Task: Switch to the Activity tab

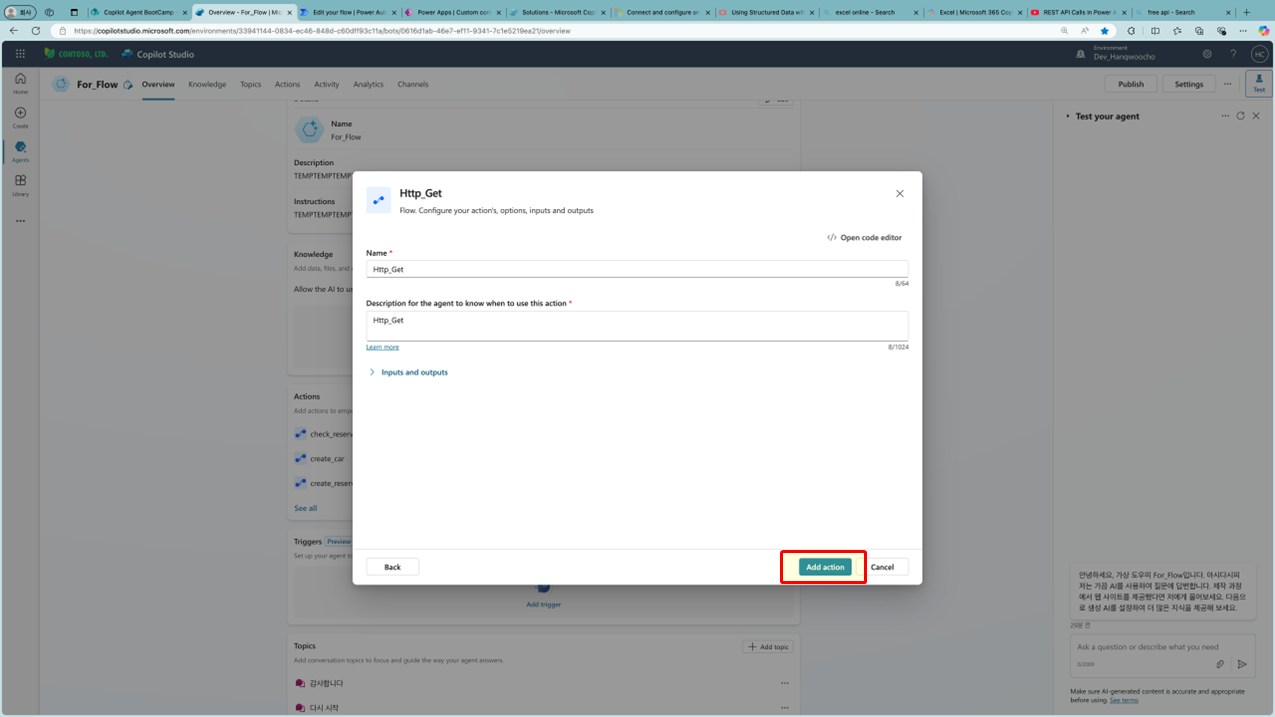Action: [326, 84]
